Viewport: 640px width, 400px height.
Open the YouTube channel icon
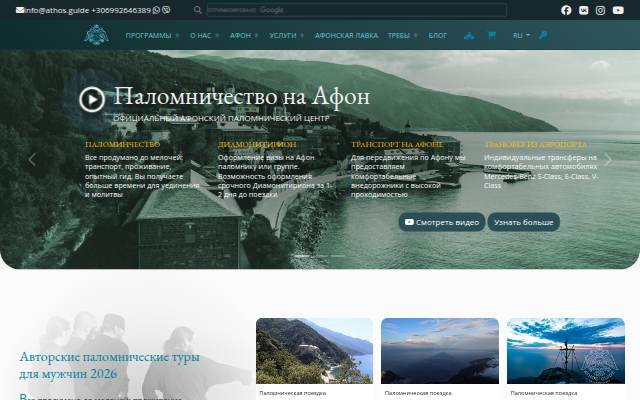tap(618, 10)
